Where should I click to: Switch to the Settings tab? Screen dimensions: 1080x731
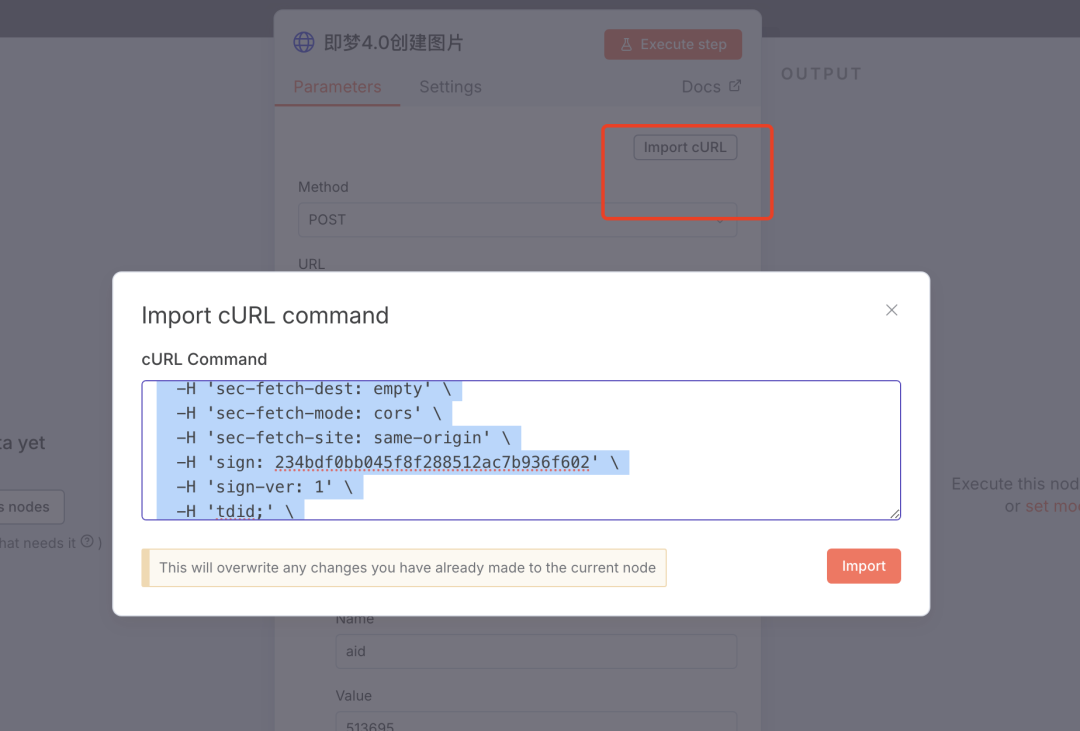pos(450,87)
